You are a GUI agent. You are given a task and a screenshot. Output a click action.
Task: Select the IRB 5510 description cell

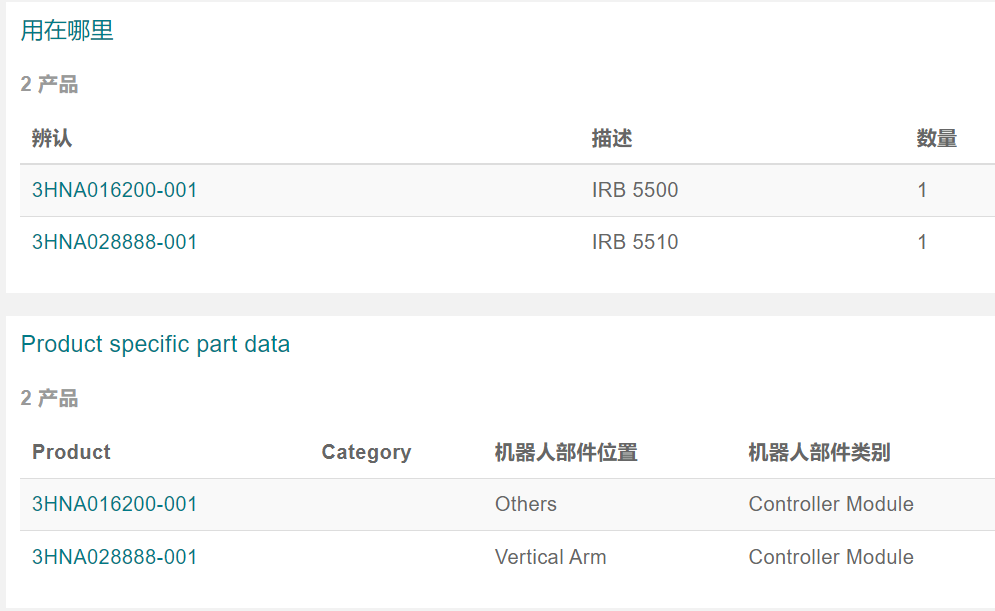(x=634, y=242)
